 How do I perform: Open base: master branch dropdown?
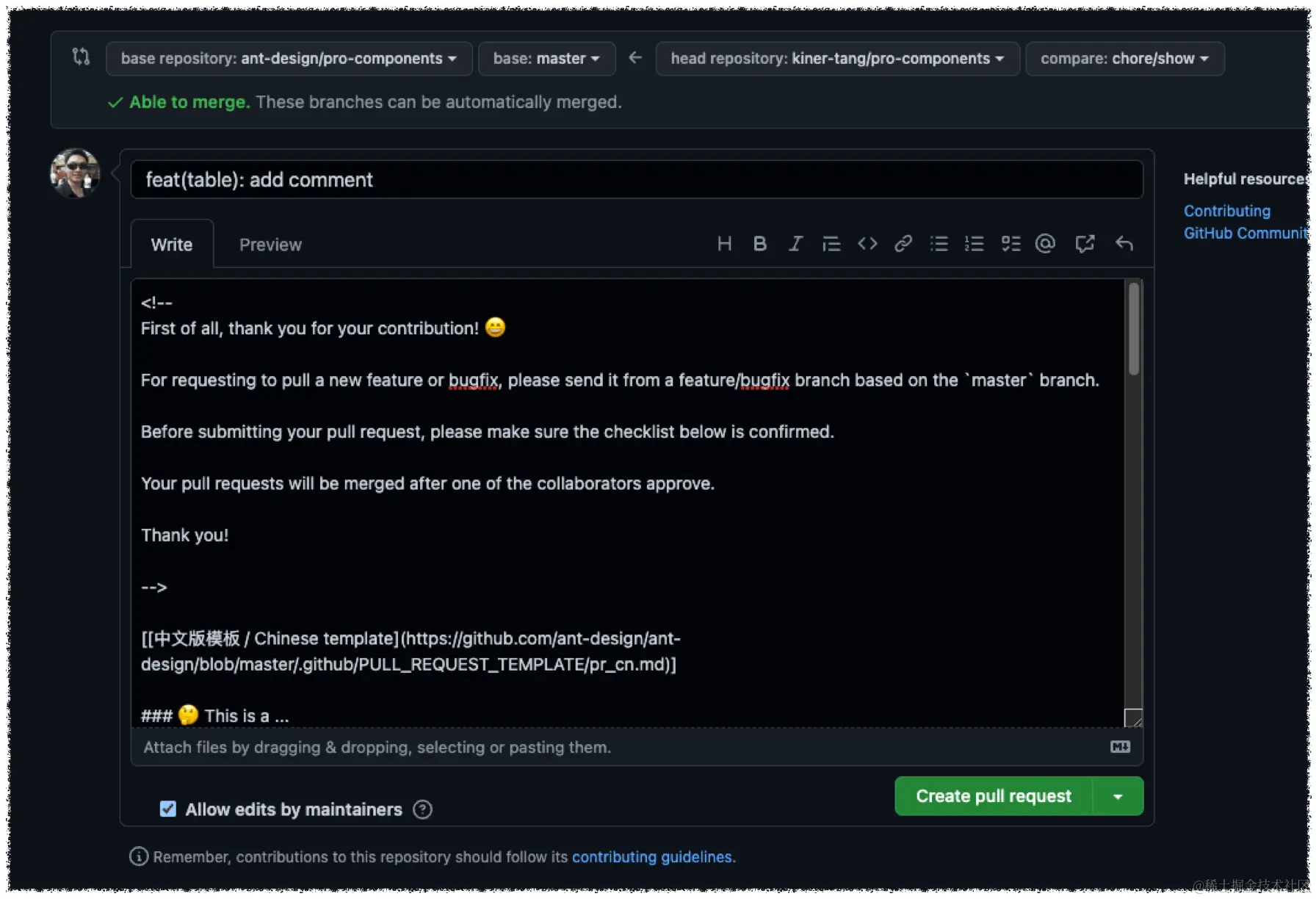tap(546, 59)
